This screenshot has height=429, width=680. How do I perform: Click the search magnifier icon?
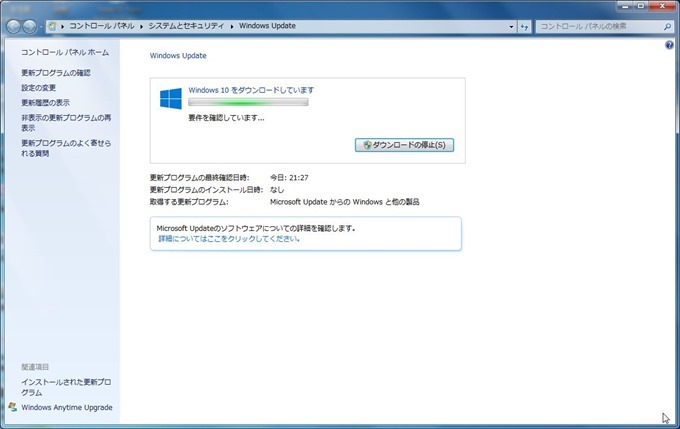[667, 26]
